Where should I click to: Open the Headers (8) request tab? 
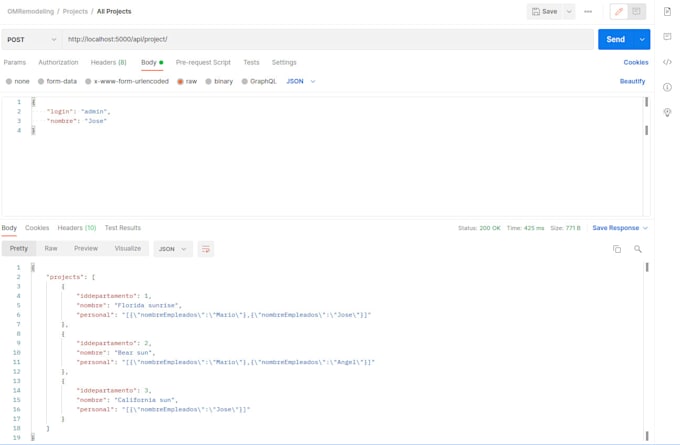[x=108, y=62]
